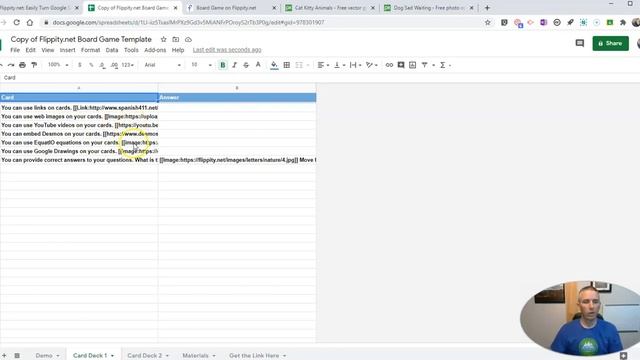The image size is (640, 360).
Task: Format as percent with the % icon
Action: (91, 65)
